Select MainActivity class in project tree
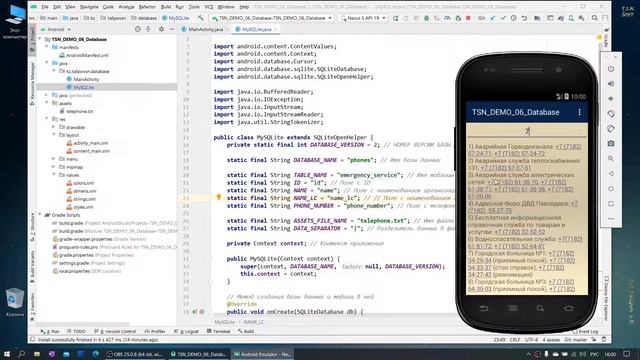The width and height of the screenshot is (640, 360). 83,79
